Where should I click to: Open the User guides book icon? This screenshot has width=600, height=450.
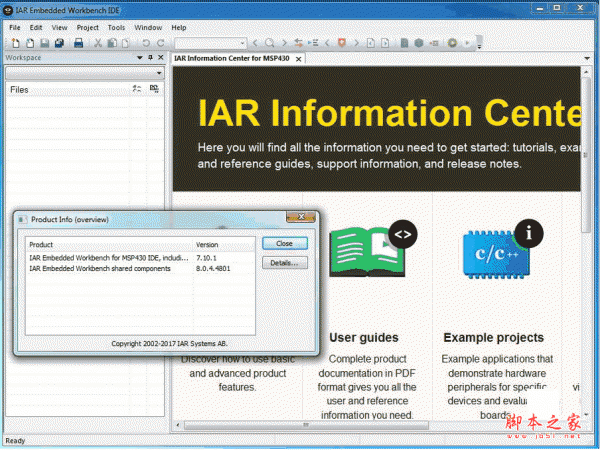click(x=373, y=249)
